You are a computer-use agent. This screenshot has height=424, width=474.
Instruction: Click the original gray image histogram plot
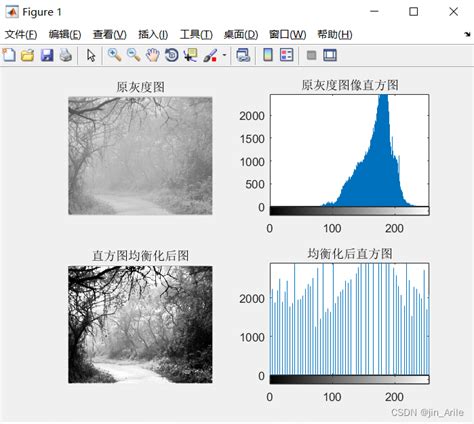click(349, 151)
